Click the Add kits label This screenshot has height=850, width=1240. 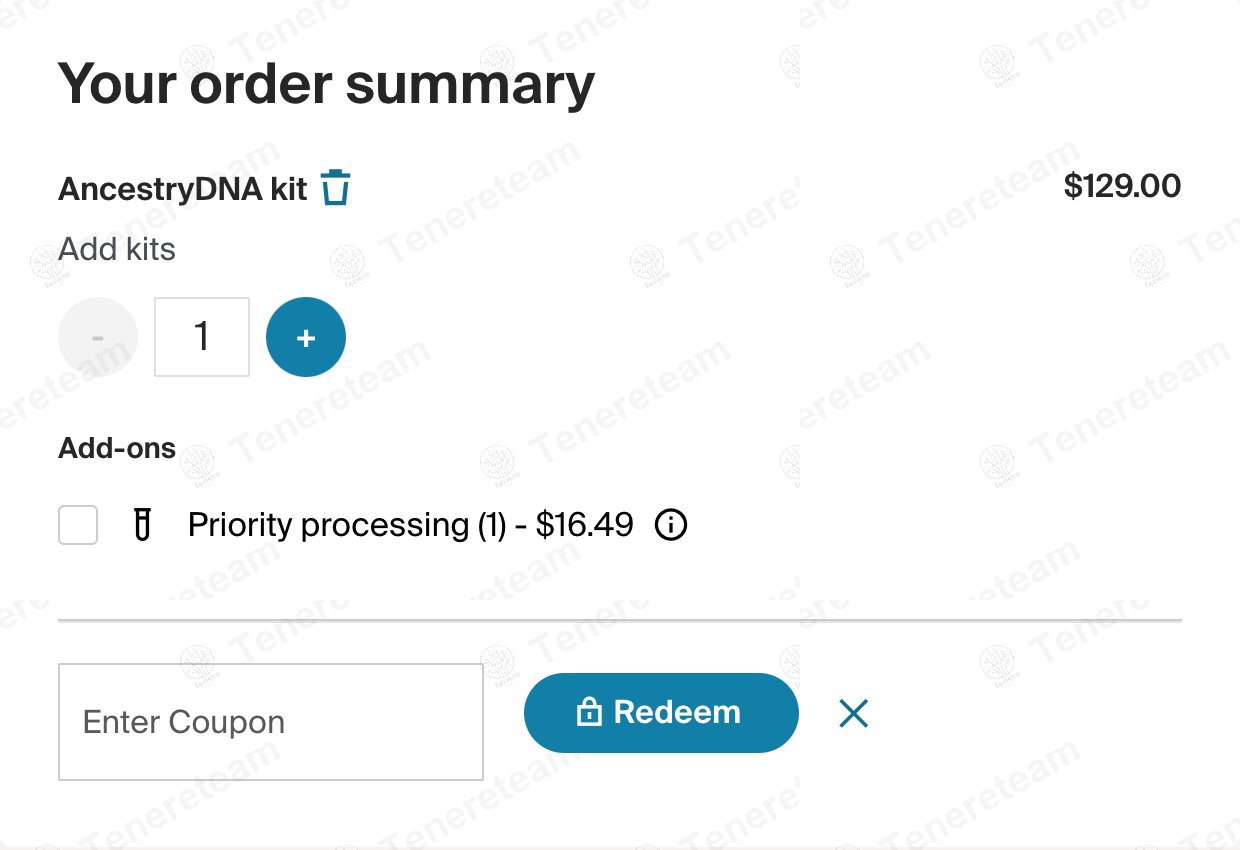point(117,249)
